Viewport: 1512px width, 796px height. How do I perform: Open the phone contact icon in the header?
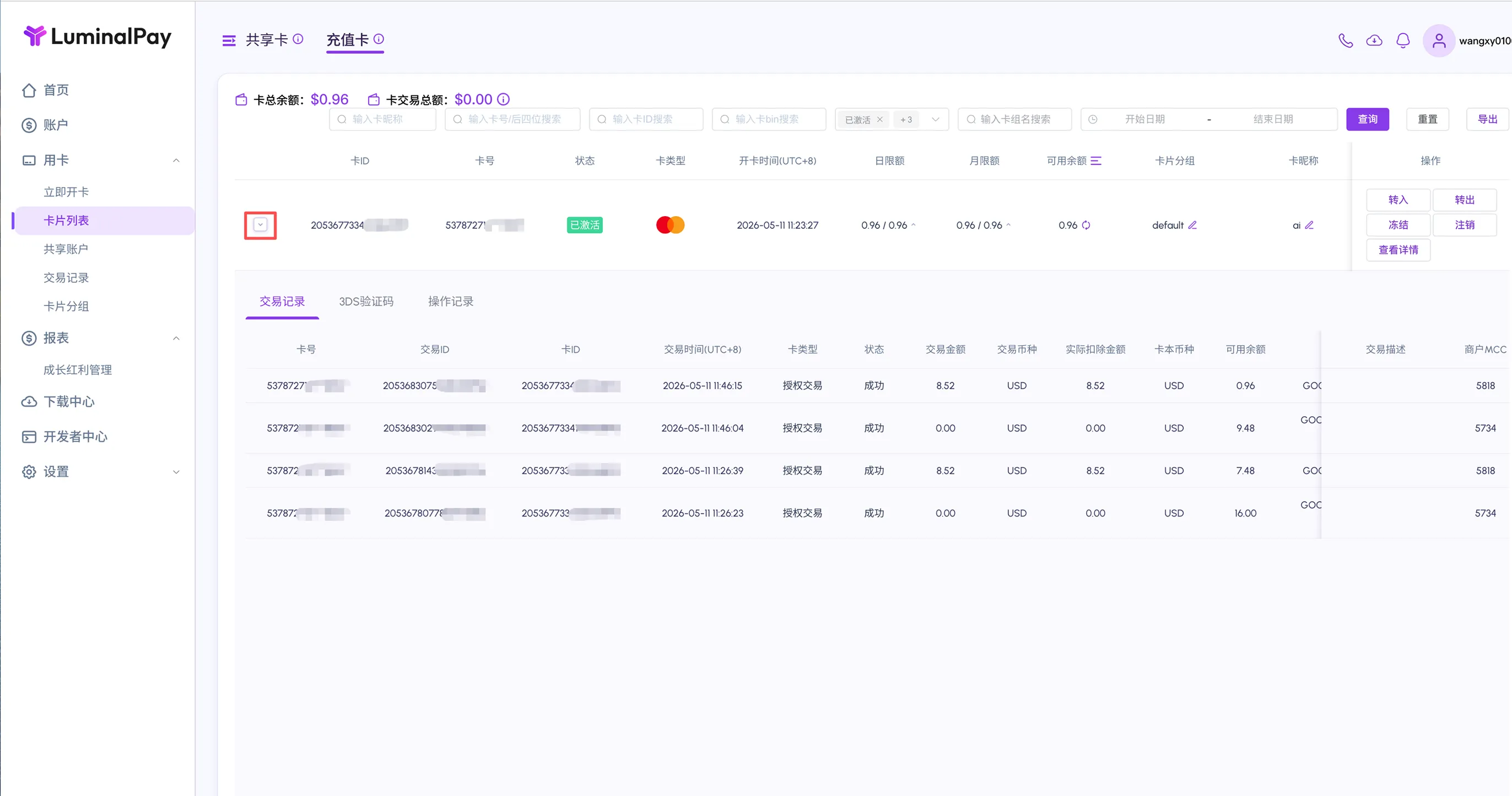point(1345,40)
